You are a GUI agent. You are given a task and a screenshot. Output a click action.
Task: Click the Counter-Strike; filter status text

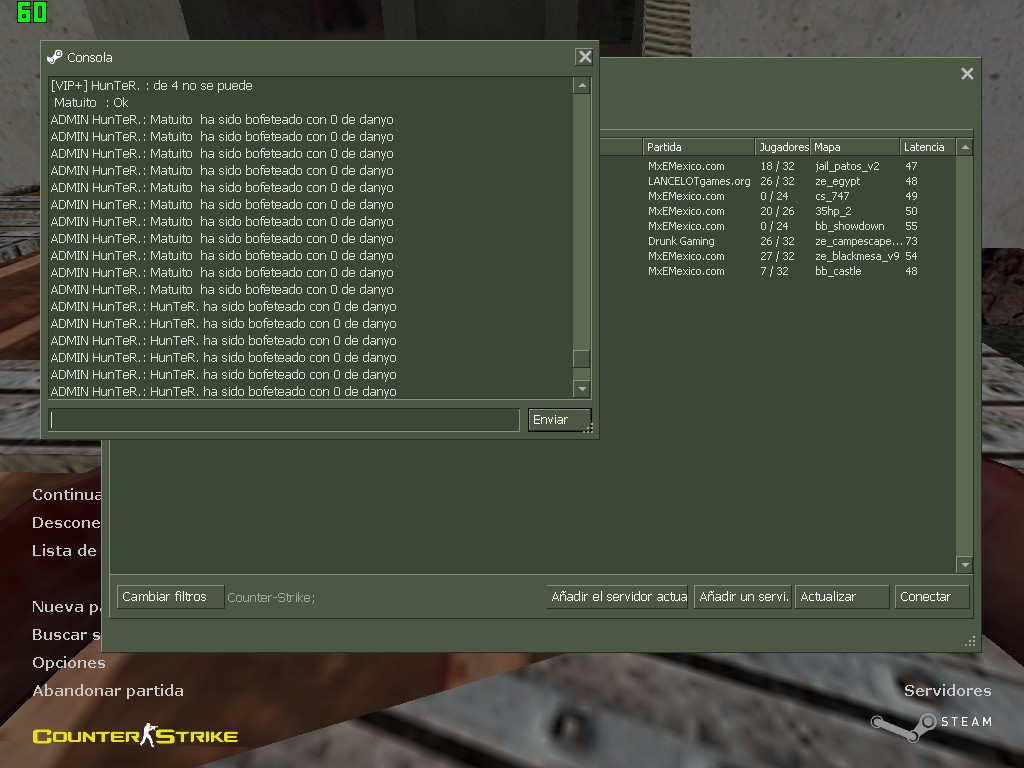pyautogui.click(x=271, y=598)
